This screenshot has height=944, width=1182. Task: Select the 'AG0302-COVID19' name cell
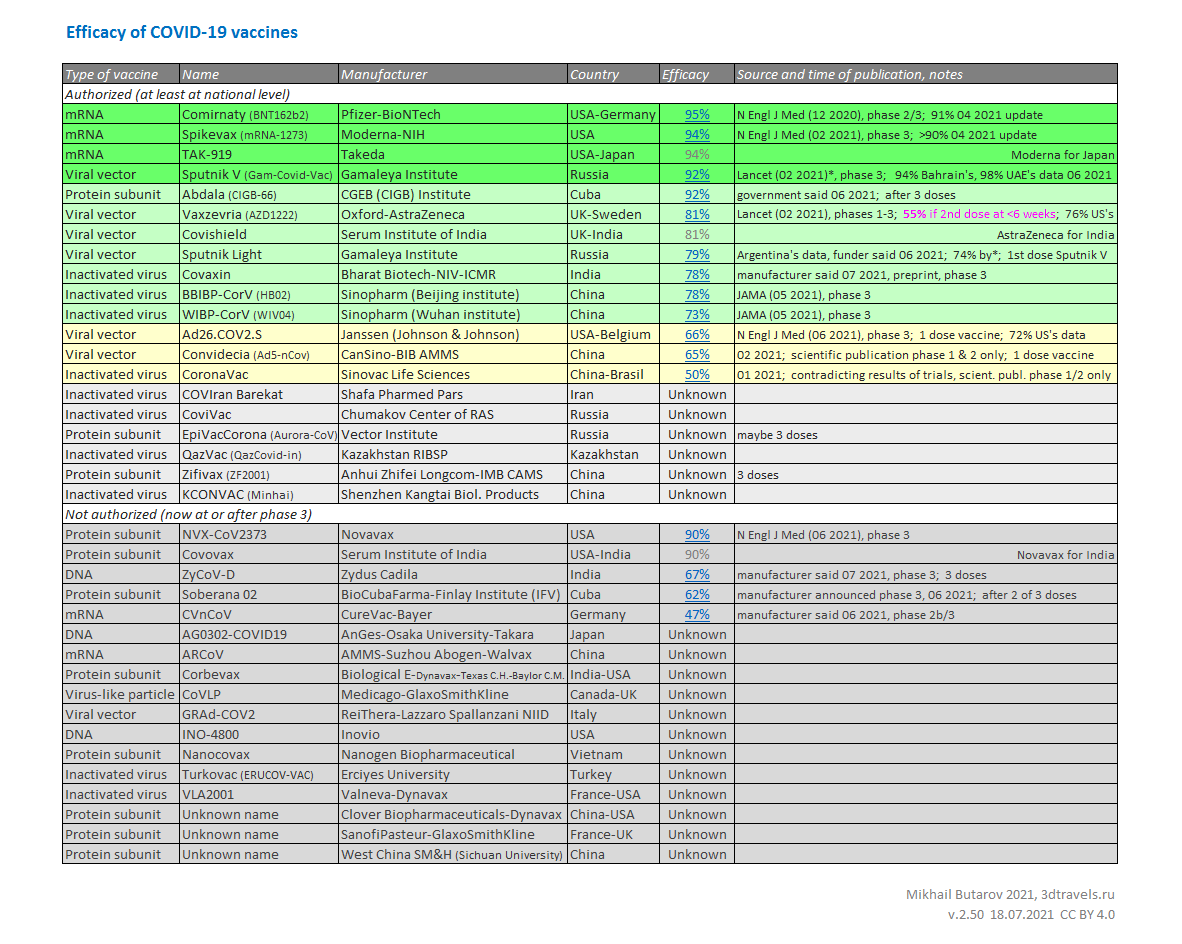pyautogui.click(x=259, y=634)
